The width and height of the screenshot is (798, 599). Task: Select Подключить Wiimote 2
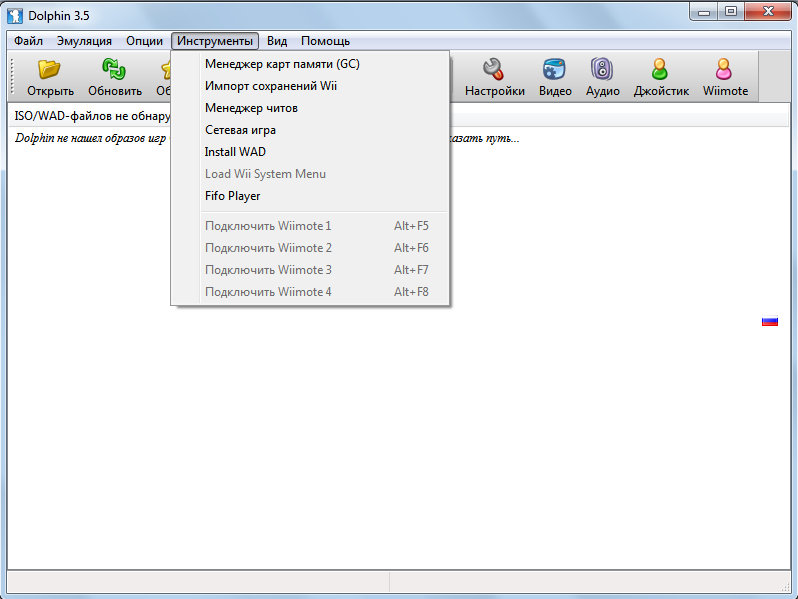click(310, 248)
